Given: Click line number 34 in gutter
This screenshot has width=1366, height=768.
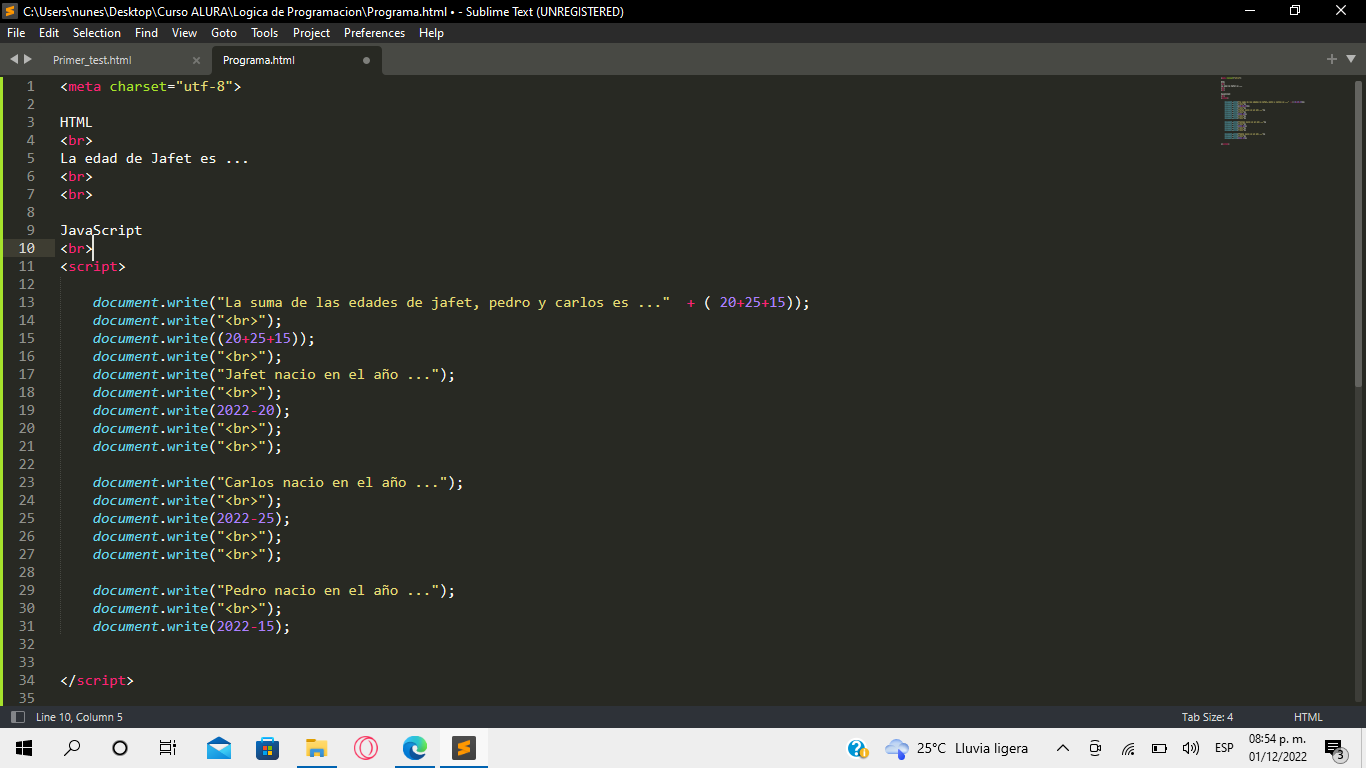Looking at the screenshot, I should pos(26,680).
